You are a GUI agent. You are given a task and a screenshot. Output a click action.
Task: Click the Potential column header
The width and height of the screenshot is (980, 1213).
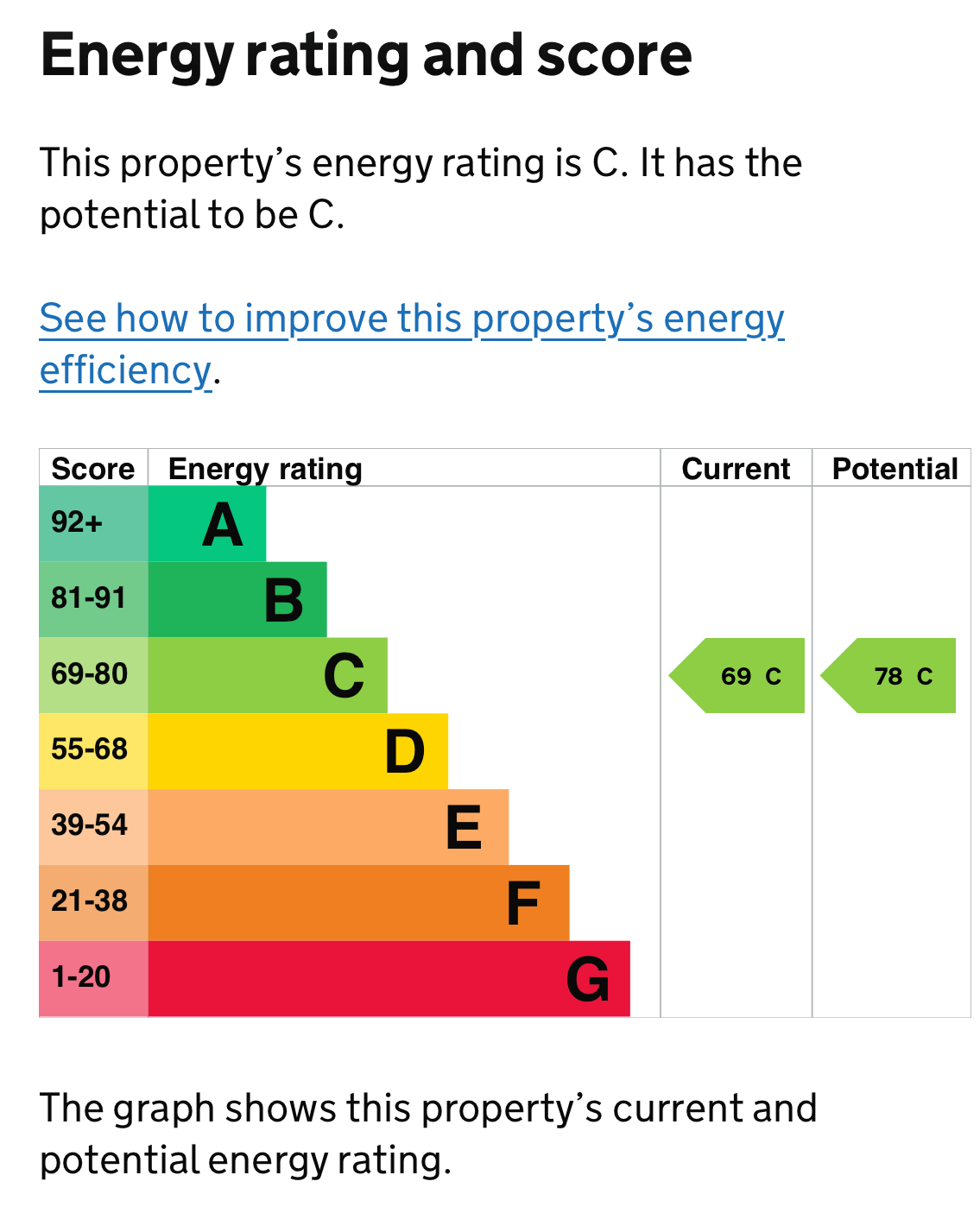[894, 469]
